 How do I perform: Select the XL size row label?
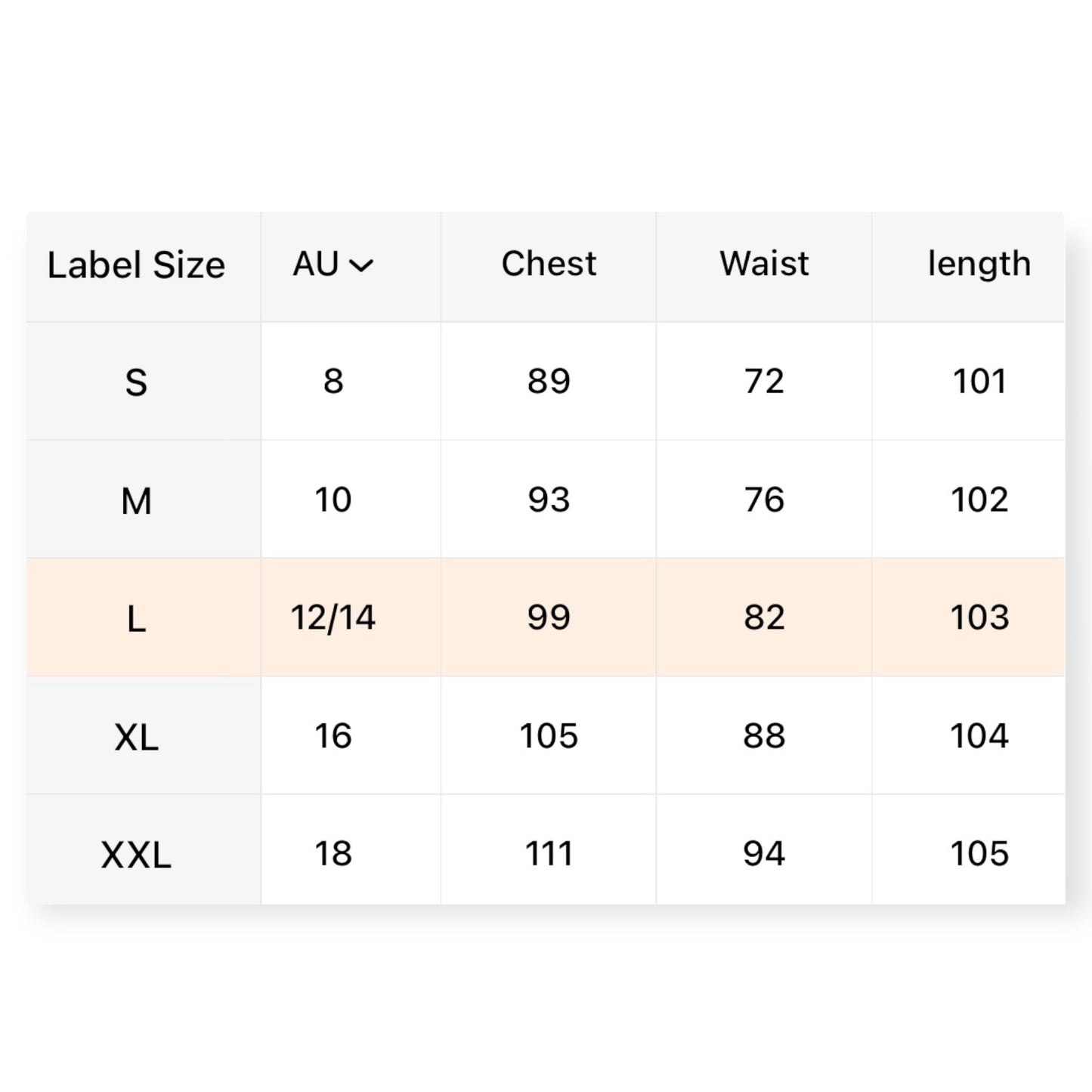(x=136, y=737)
